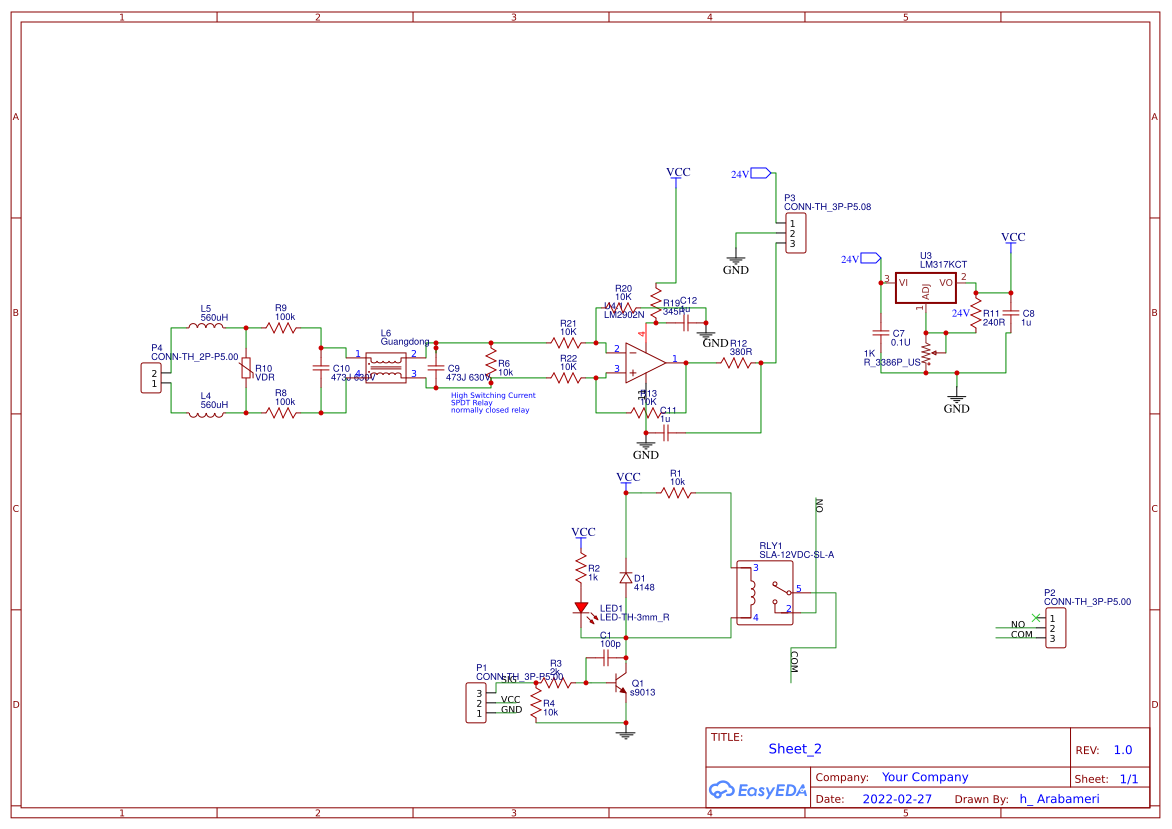Select the LM317KCT regulator symbol U3
This screenshot has width=1172, height=829.
click(926, 288)
